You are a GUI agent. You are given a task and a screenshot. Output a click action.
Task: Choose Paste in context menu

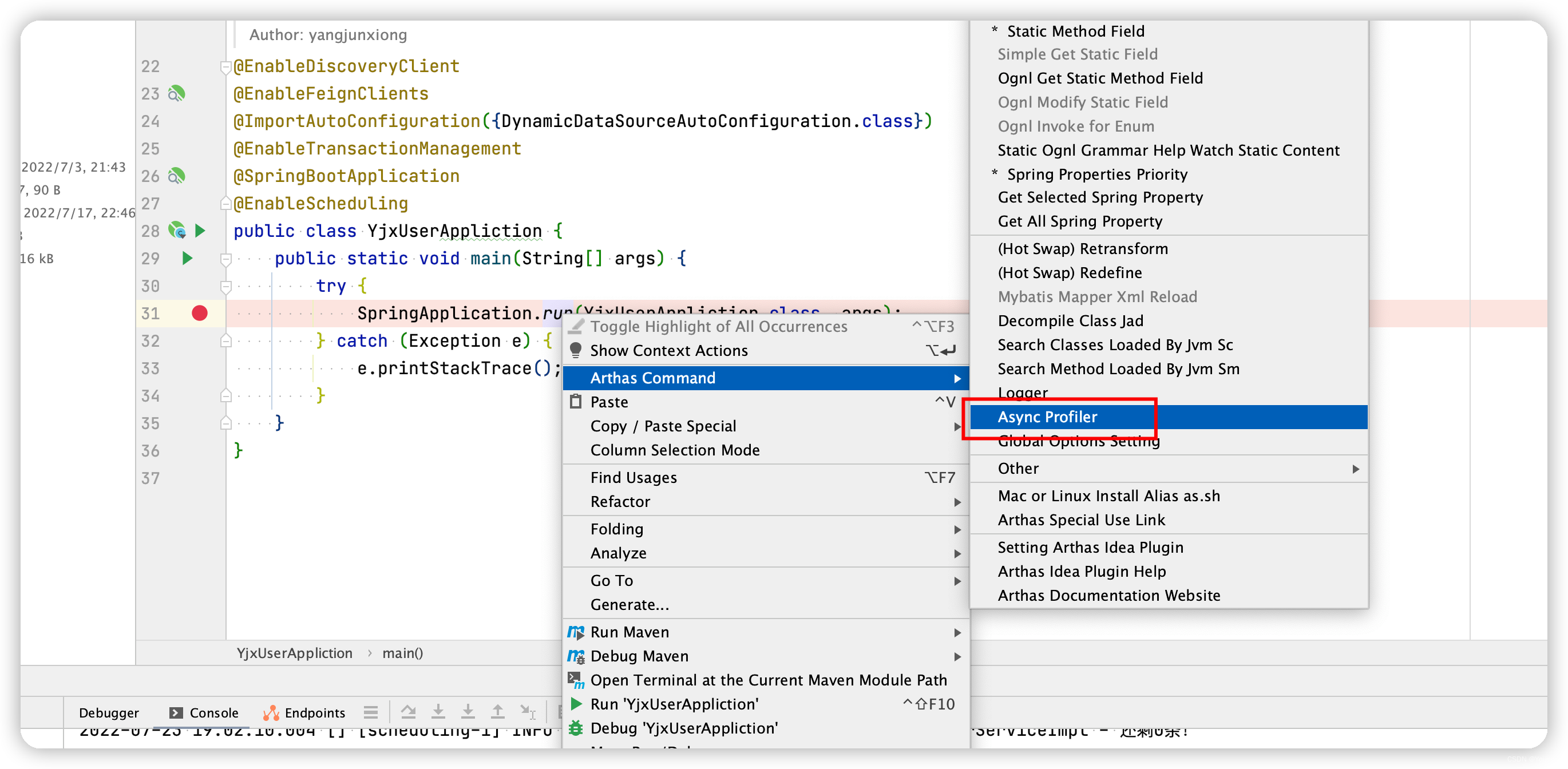coord(766,402)
